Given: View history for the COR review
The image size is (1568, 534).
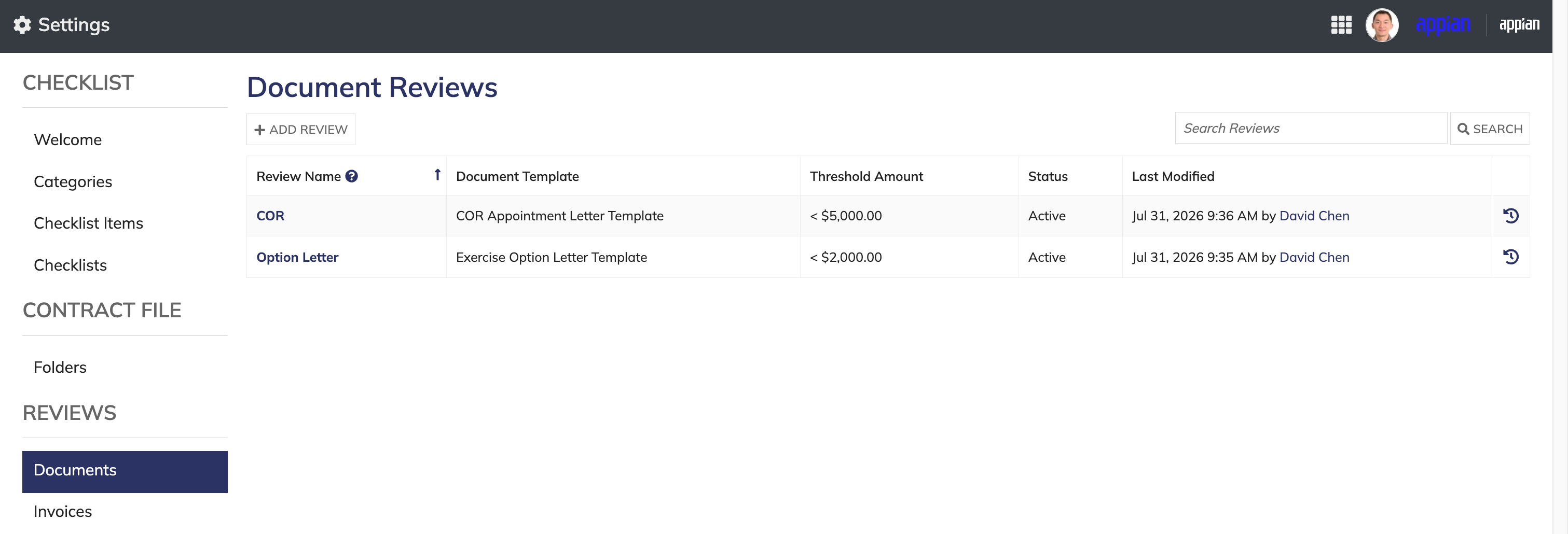Looking at the screenshot, I should (1511, 216).
